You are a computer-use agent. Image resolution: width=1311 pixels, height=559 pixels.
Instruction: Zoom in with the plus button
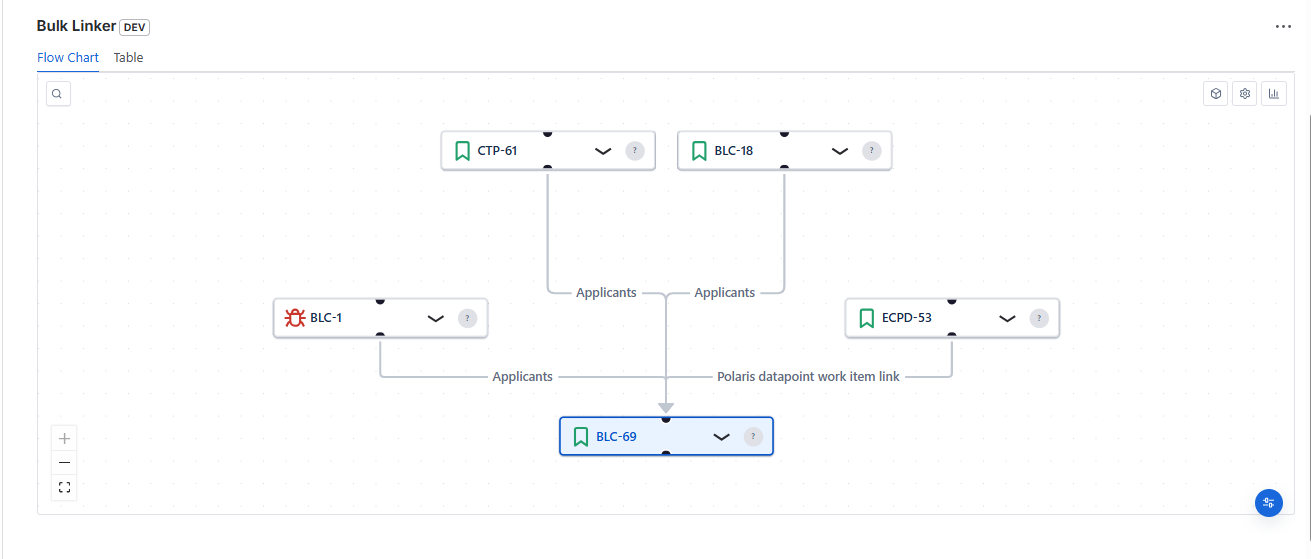pos(64,438)
